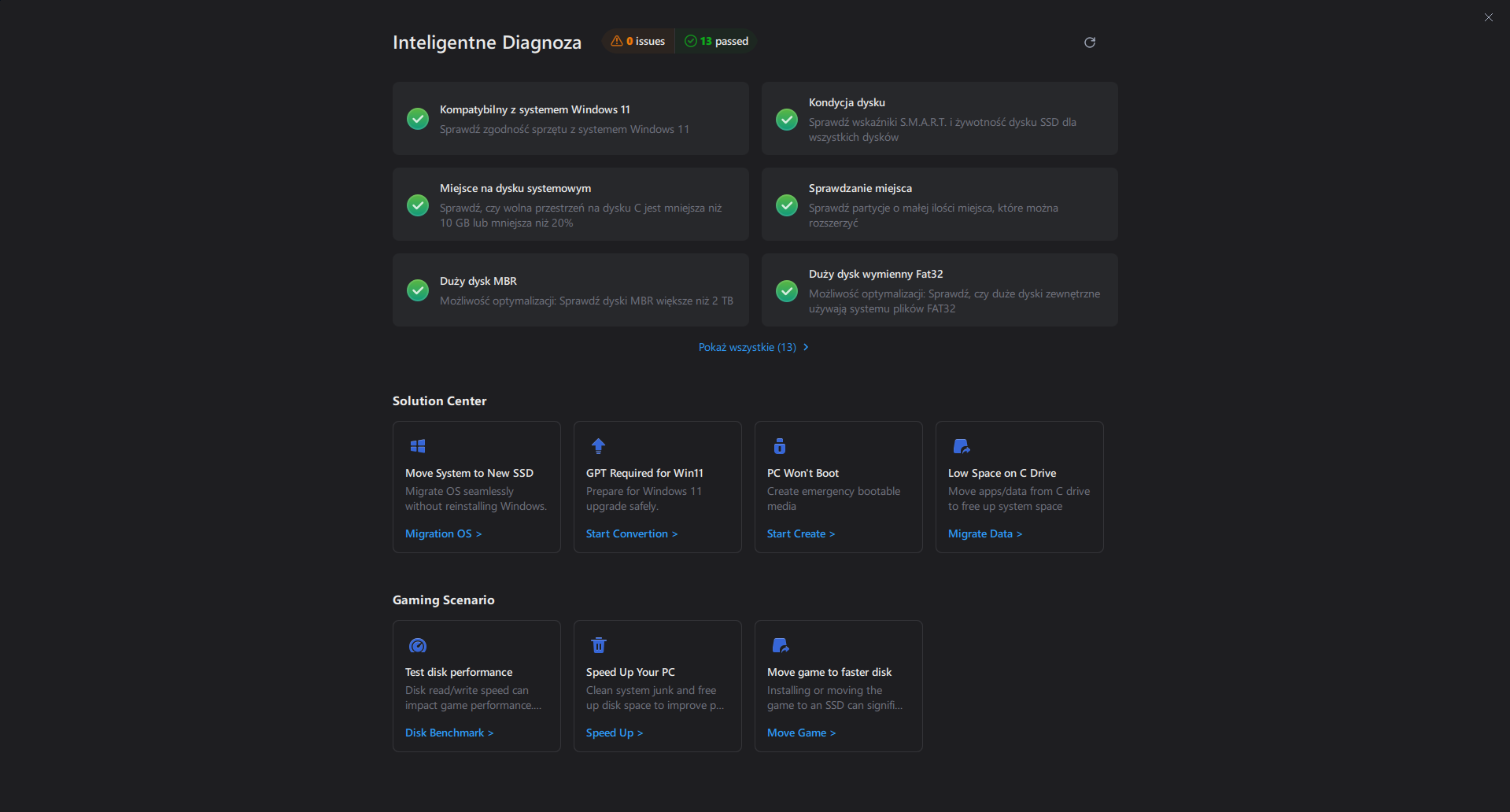The image size is (1510, 812).
Task: Open the Migration OS link
Action: [443, 533]
